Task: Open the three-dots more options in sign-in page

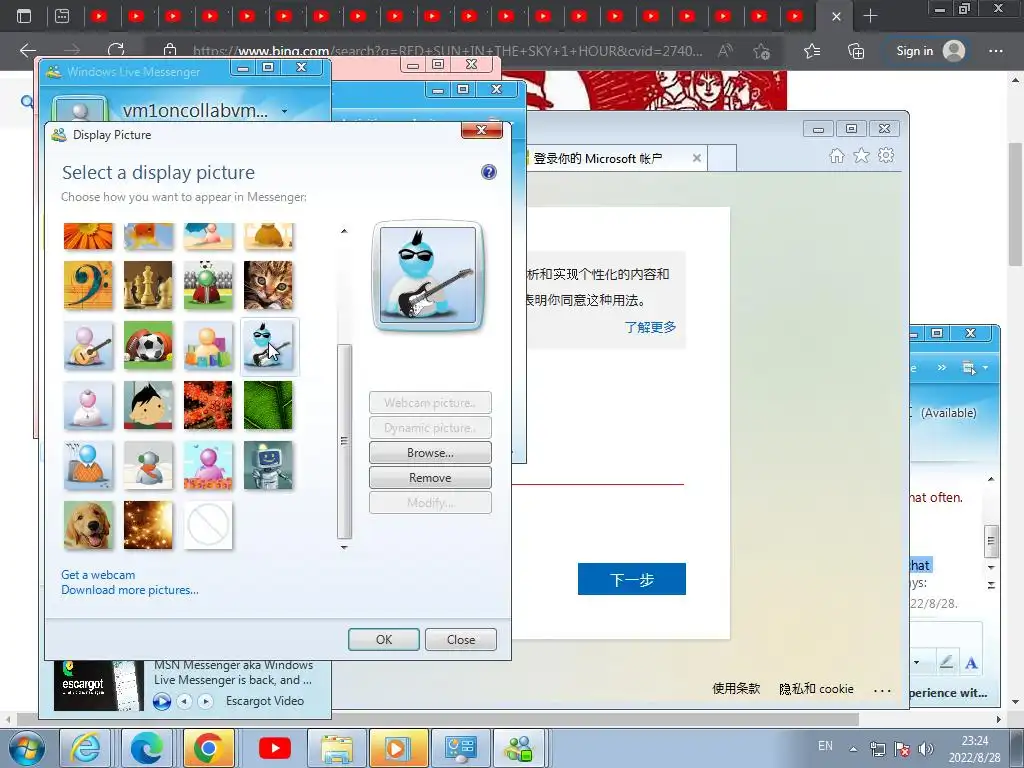Action: click(882, 690)
